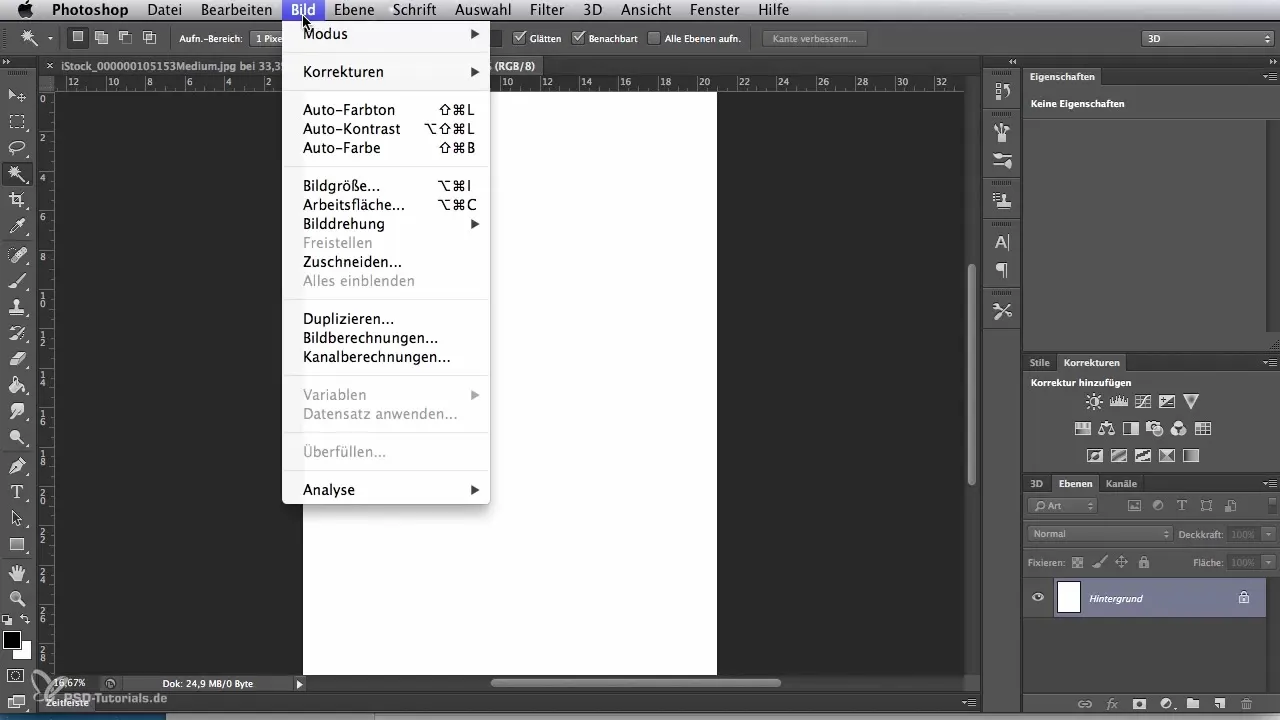Choose Arbeitsfläche... from the menu
1280x720 pixels.
pyautogui.click(x=386, y=205)
